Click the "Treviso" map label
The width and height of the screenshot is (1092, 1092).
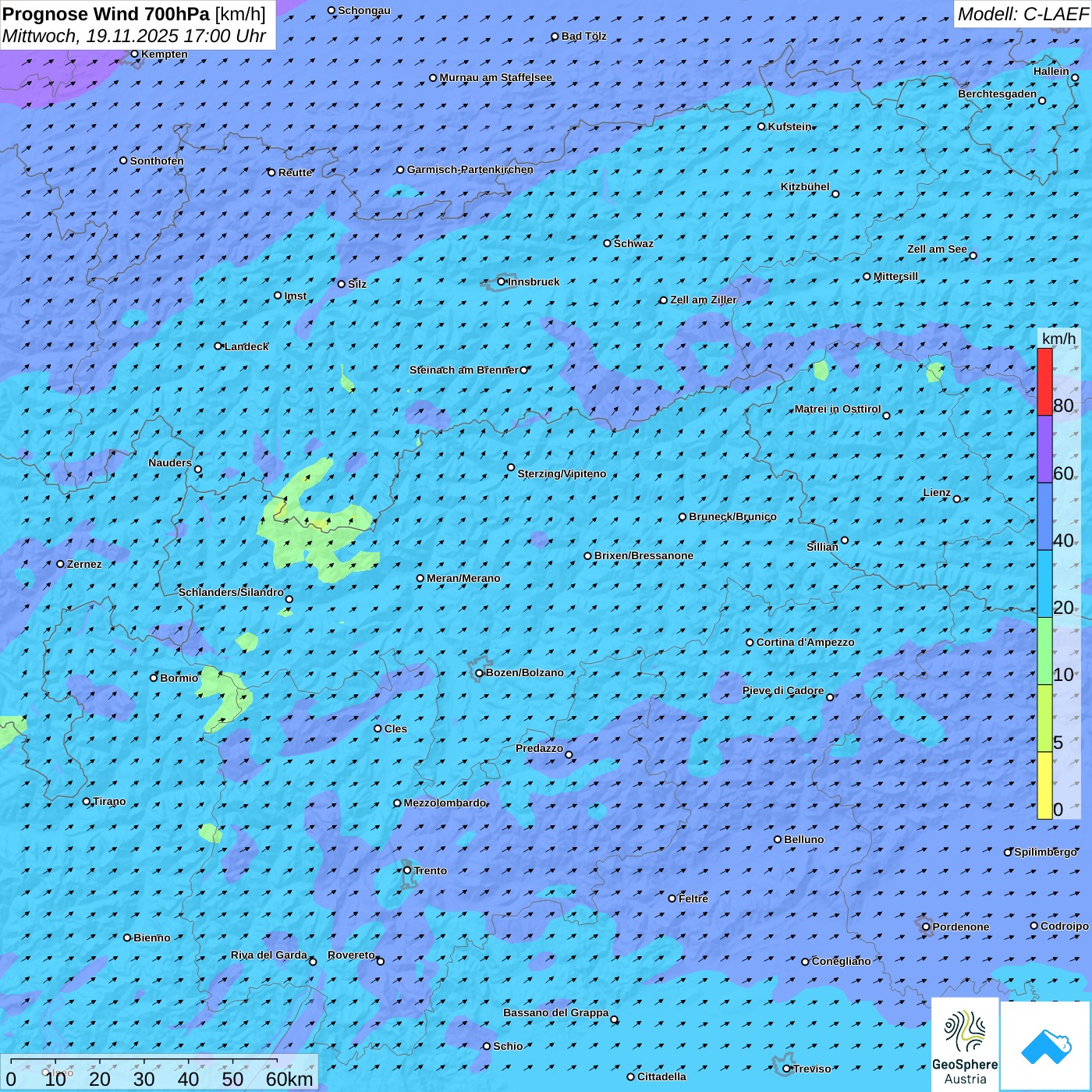tap(812, 1069)
